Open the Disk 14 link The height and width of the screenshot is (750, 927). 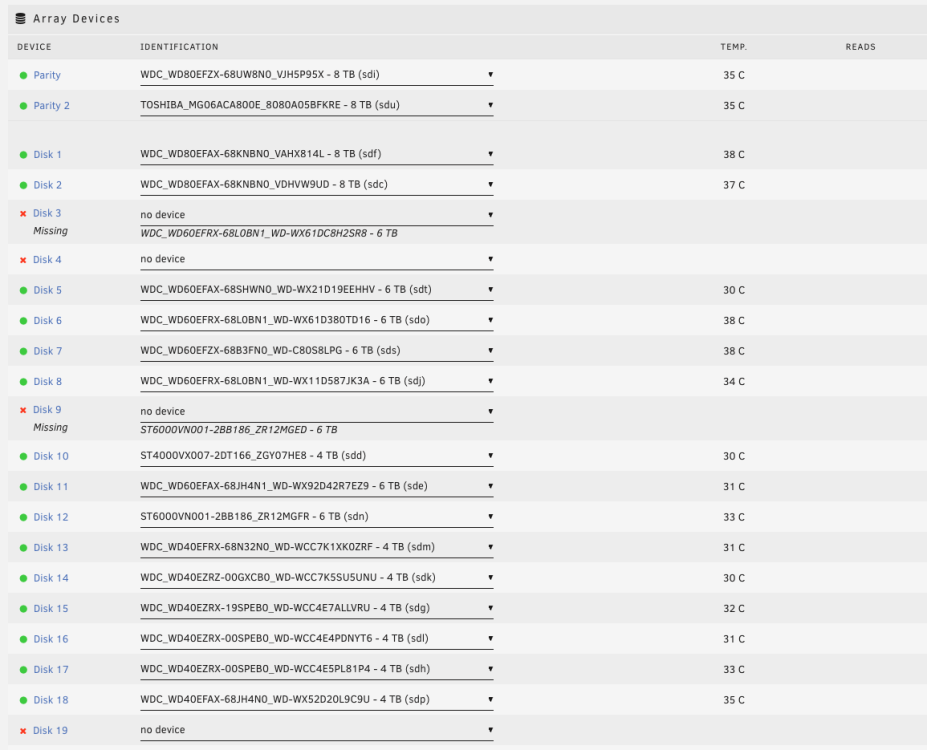pyautogui.click(x=51, y=579)
